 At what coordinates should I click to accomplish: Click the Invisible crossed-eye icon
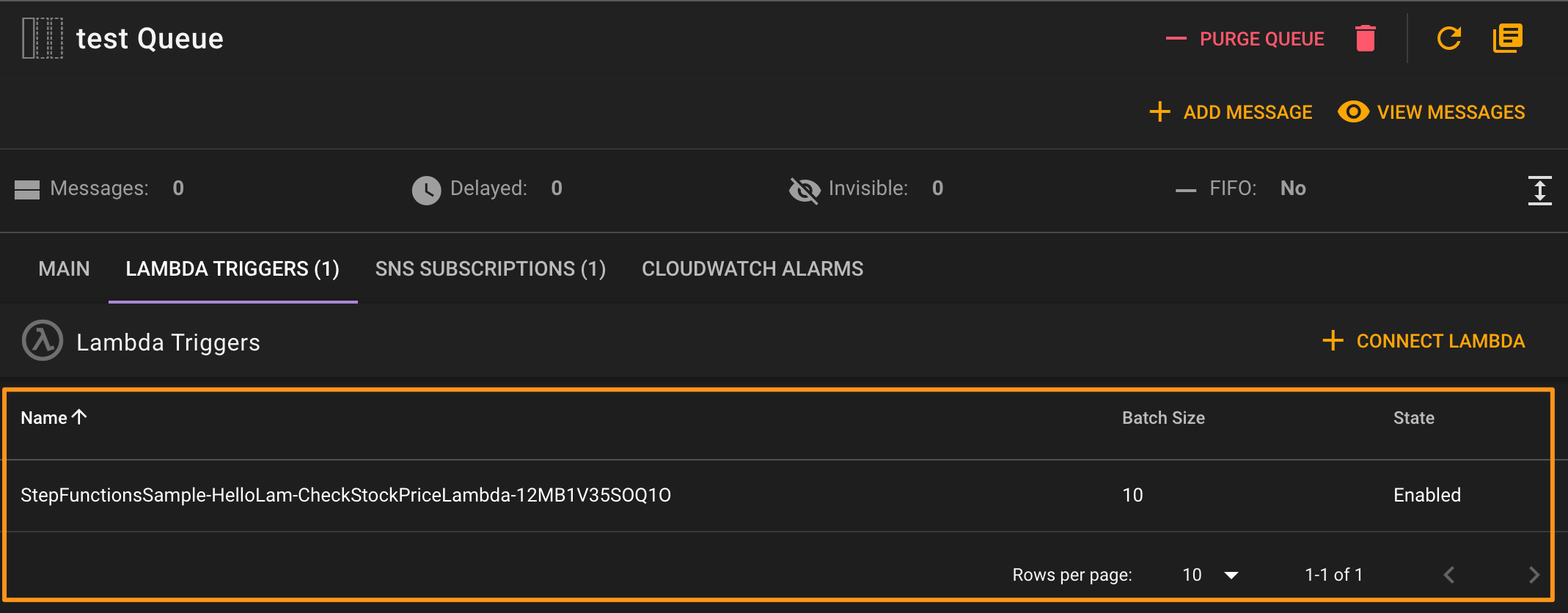(x=805, y=190)
